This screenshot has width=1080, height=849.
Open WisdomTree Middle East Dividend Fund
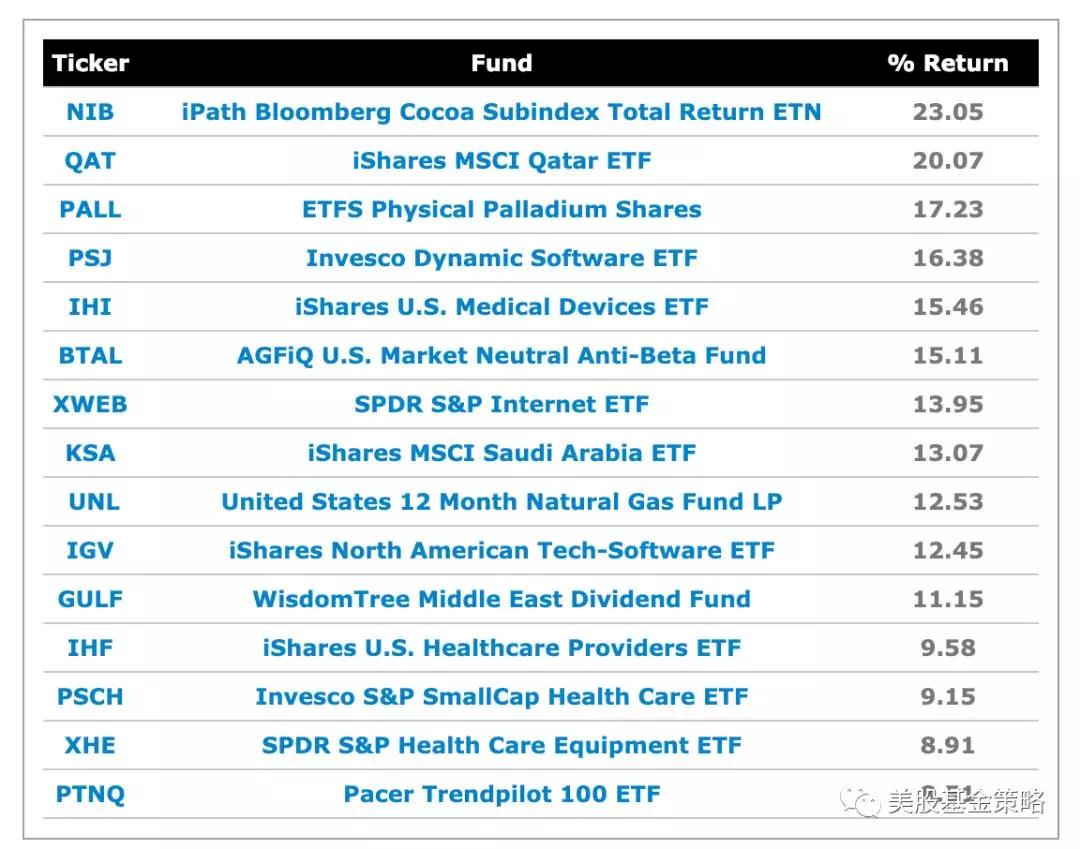coord(501,600)
